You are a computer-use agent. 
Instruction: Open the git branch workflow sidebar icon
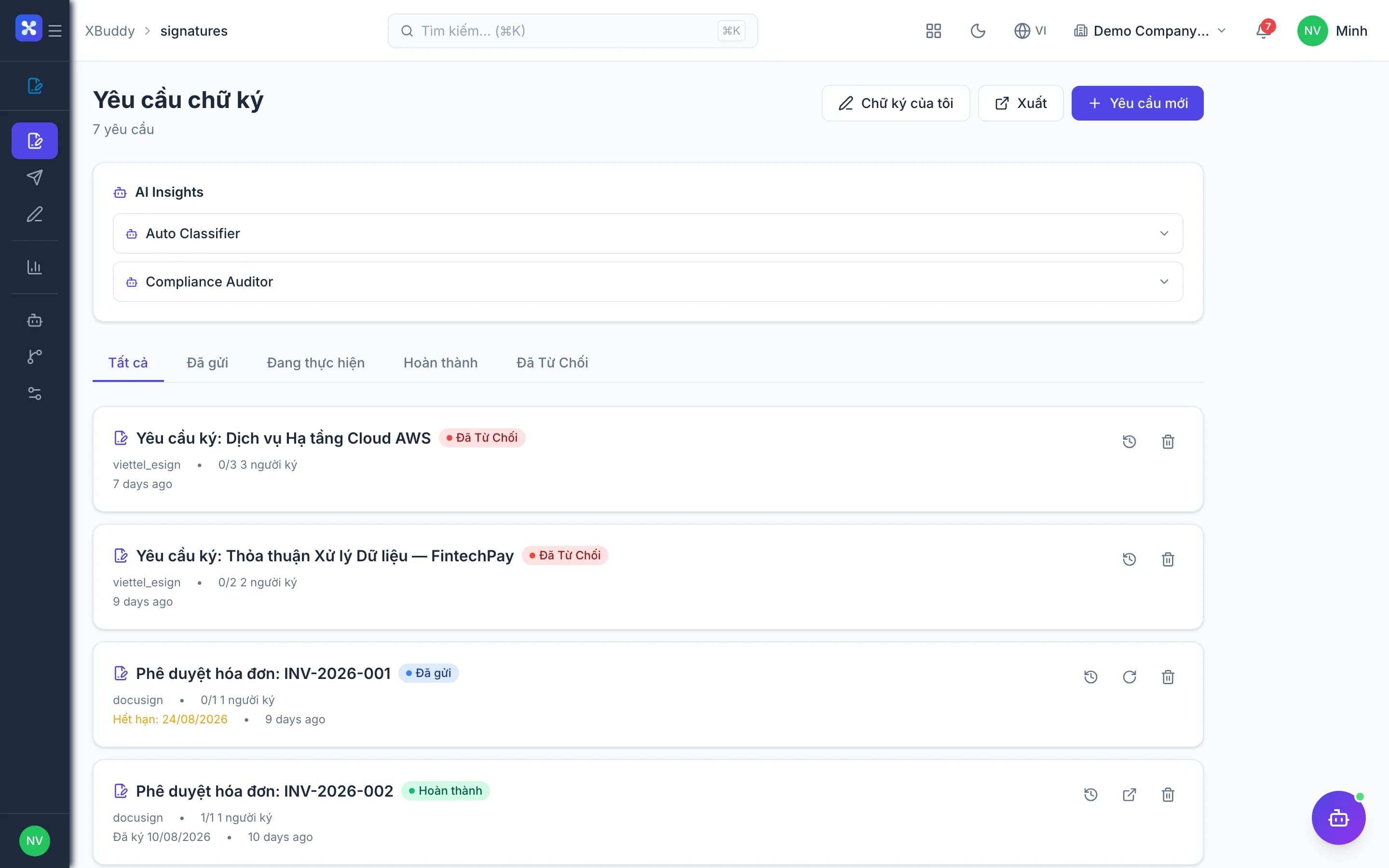[x=34, y=356]
